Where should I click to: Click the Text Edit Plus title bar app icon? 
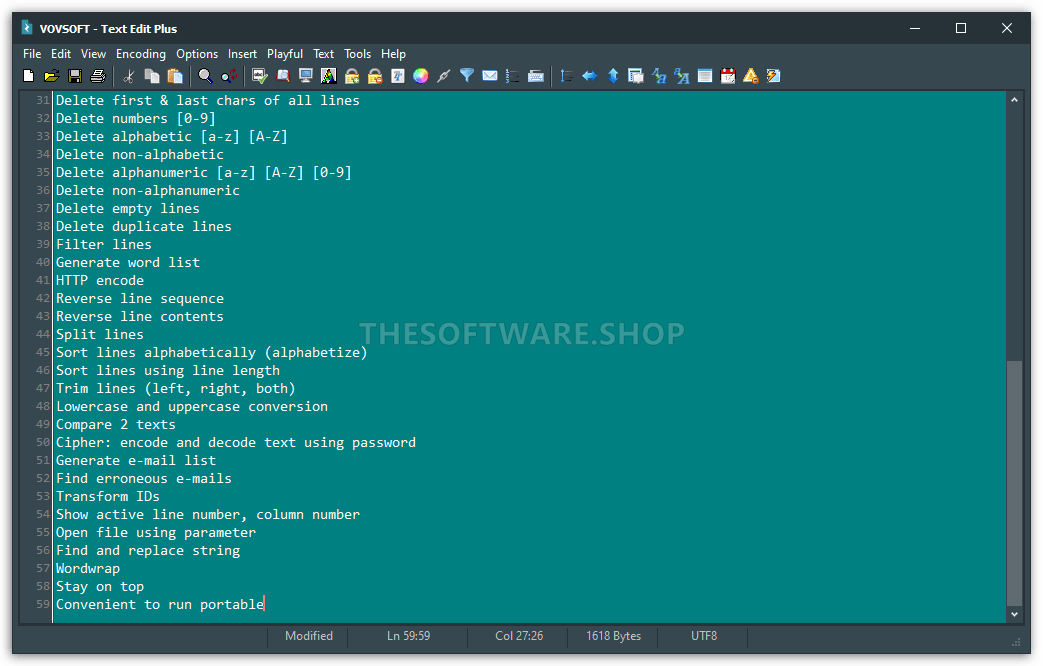click(x=27, y=28)
